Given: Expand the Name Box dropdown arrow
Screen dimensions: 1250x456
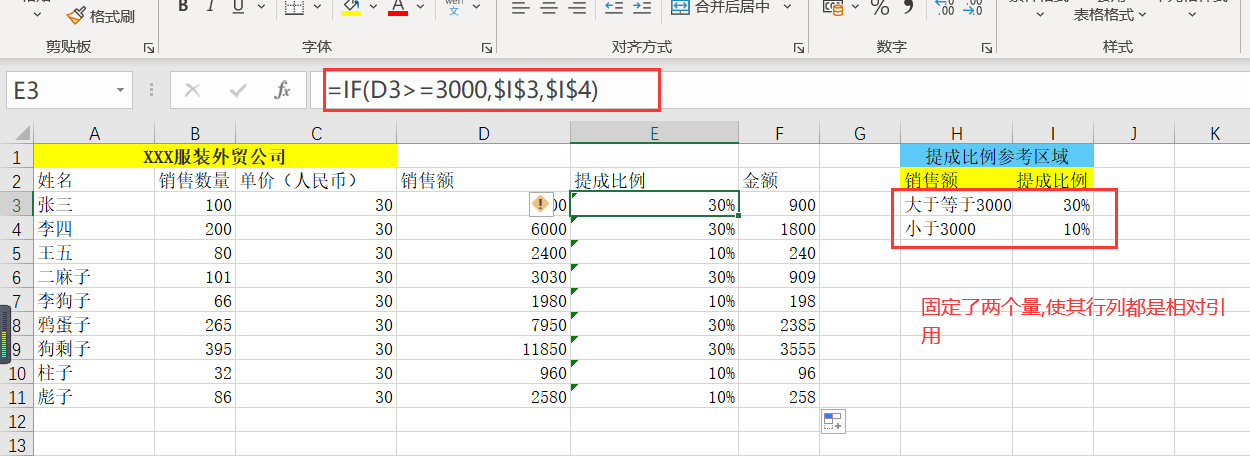Looking at the screenshot, I should 122,90.
